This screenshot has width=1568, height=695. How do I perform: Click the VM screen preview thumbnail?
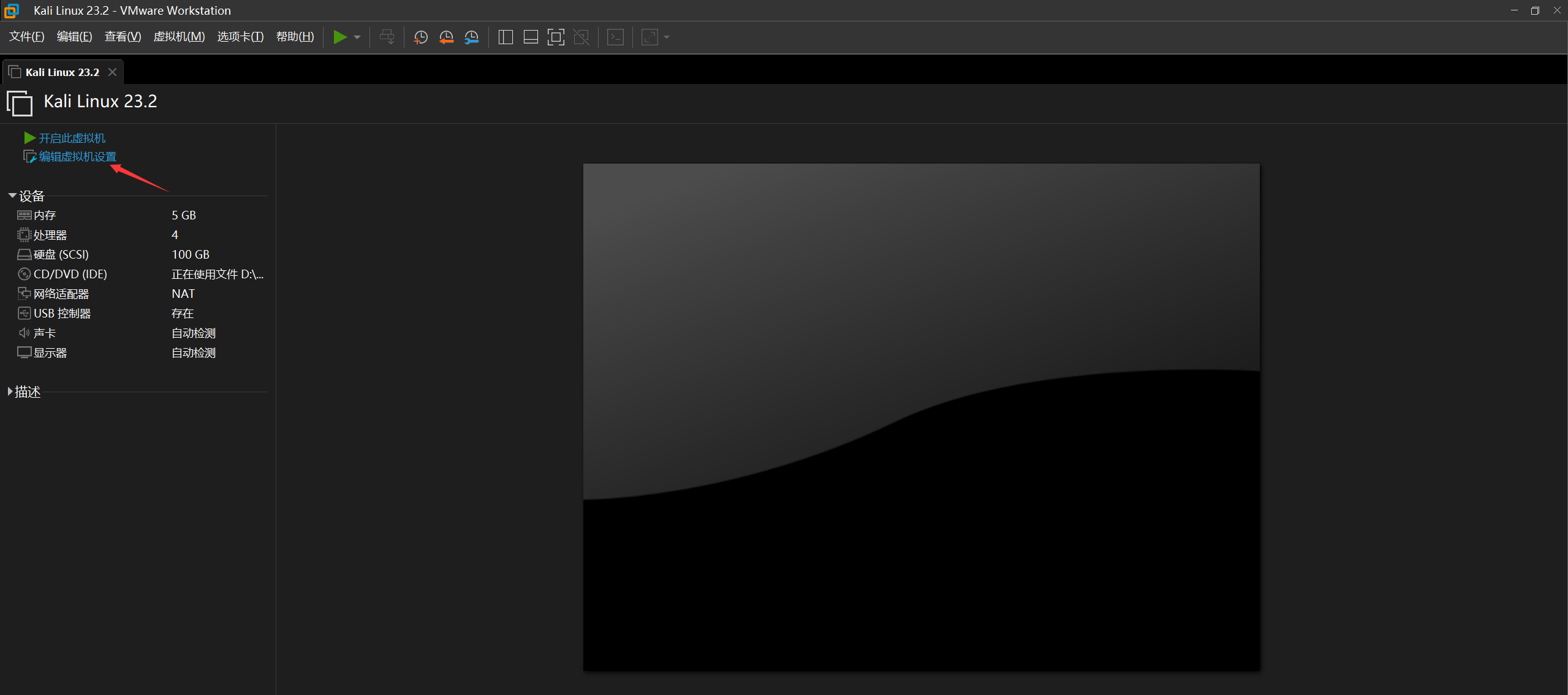pyautogui.click(x=921, y=417)
